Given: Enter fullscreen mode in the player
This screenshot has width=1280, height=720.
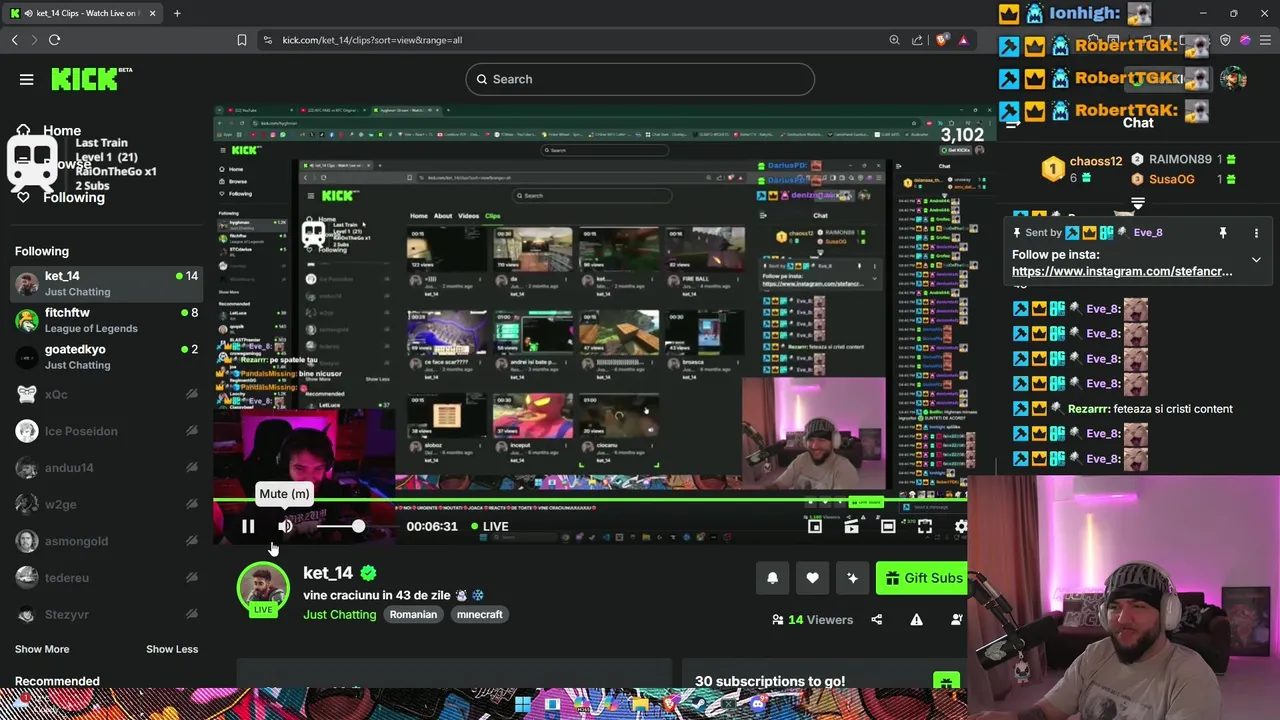Looking at the screenshot, I should [925, 526].
